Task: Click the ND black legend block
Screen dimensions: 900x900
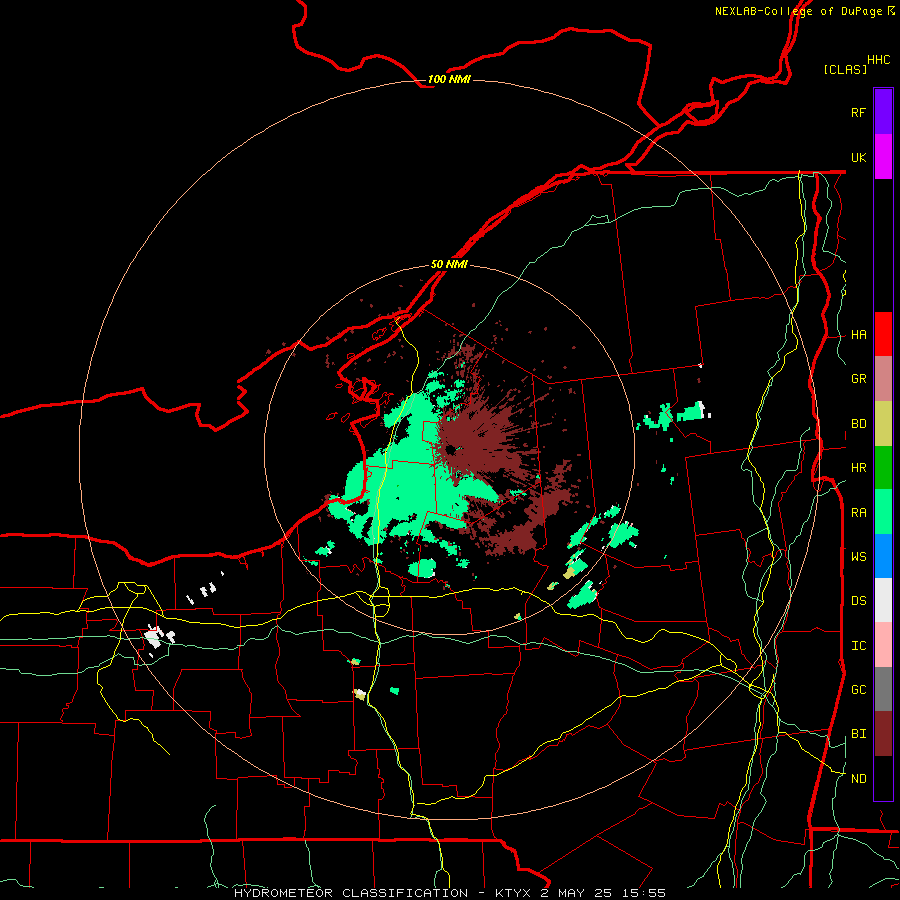Action: click(x=883, y=778)
